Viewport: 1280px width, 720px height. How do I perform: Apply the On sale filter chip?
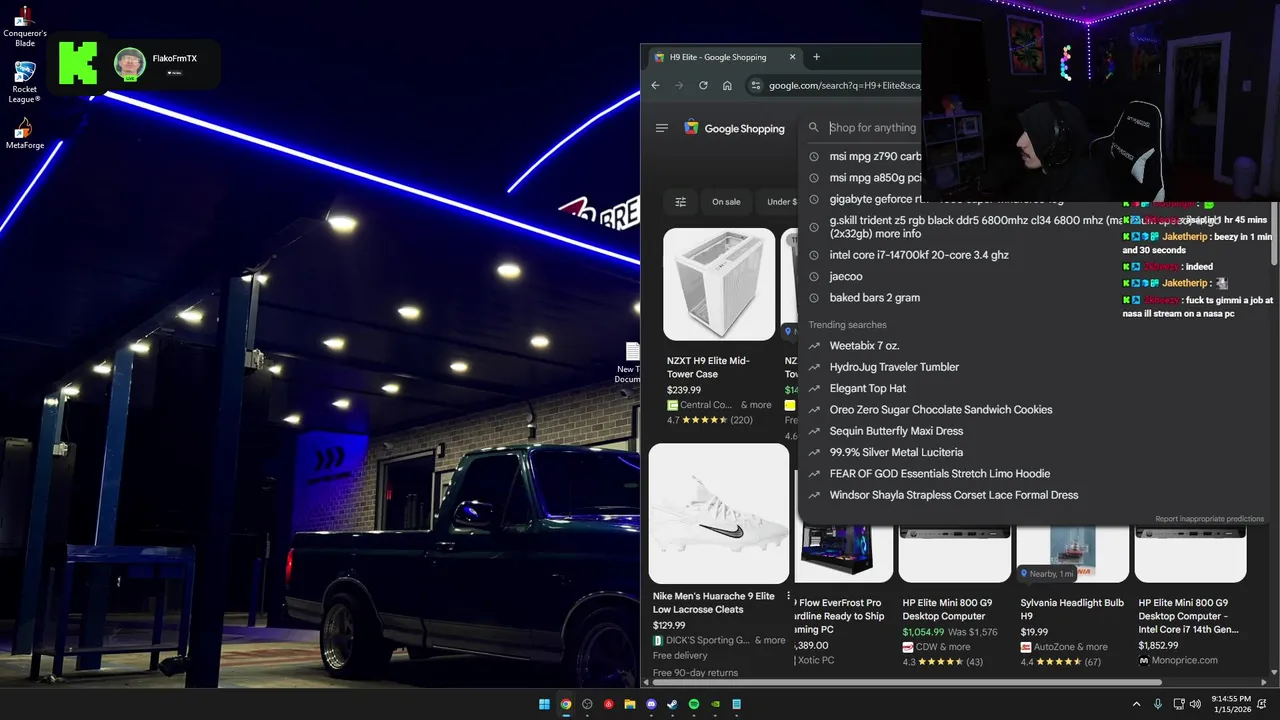coord(726,202)
